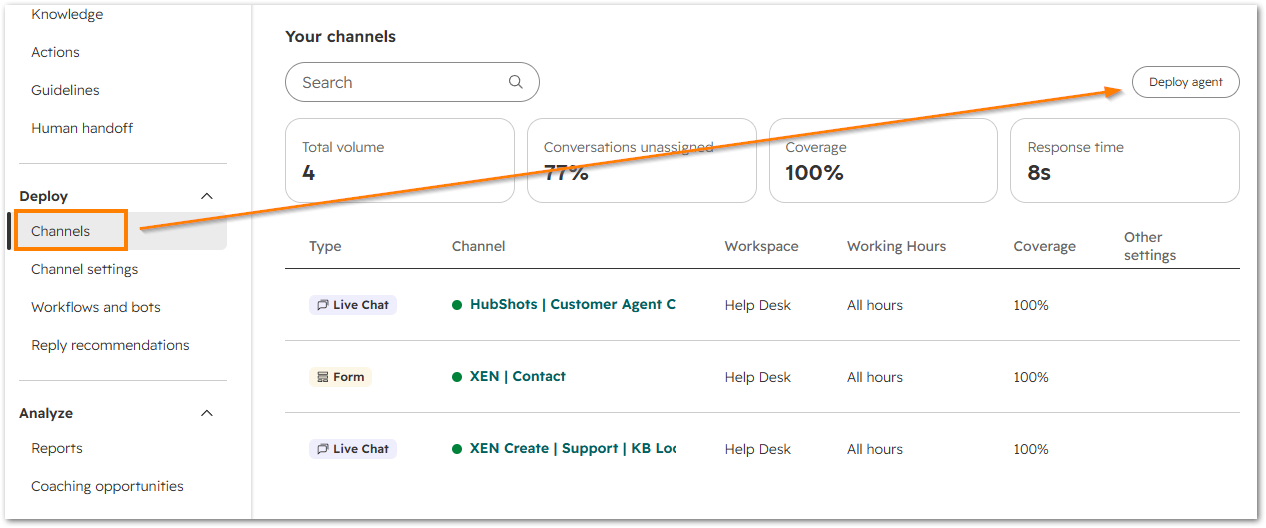The height and width of the screenshot is (528, 1266).
Task: Collapse the Analyze section chevron
Action: [207, 413]
